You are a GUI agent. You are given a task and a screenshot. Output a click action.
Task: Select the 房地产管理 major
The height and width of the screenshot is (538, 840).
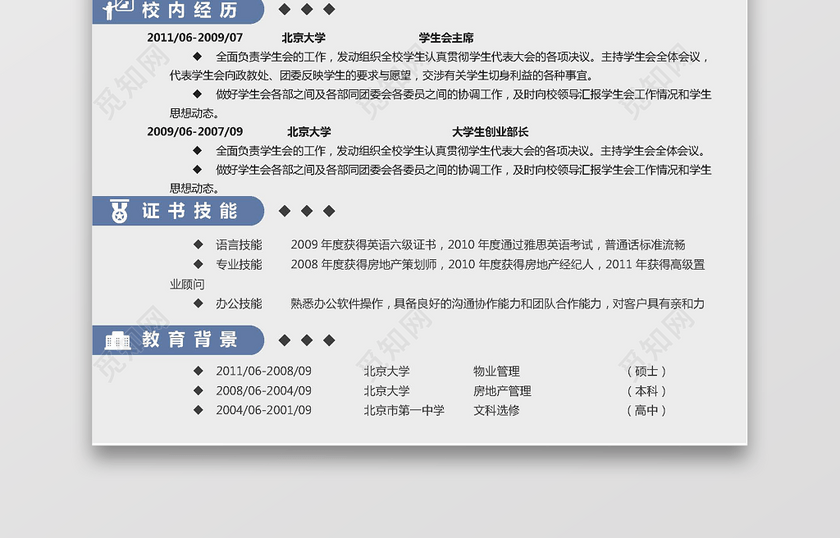point(502,391)
